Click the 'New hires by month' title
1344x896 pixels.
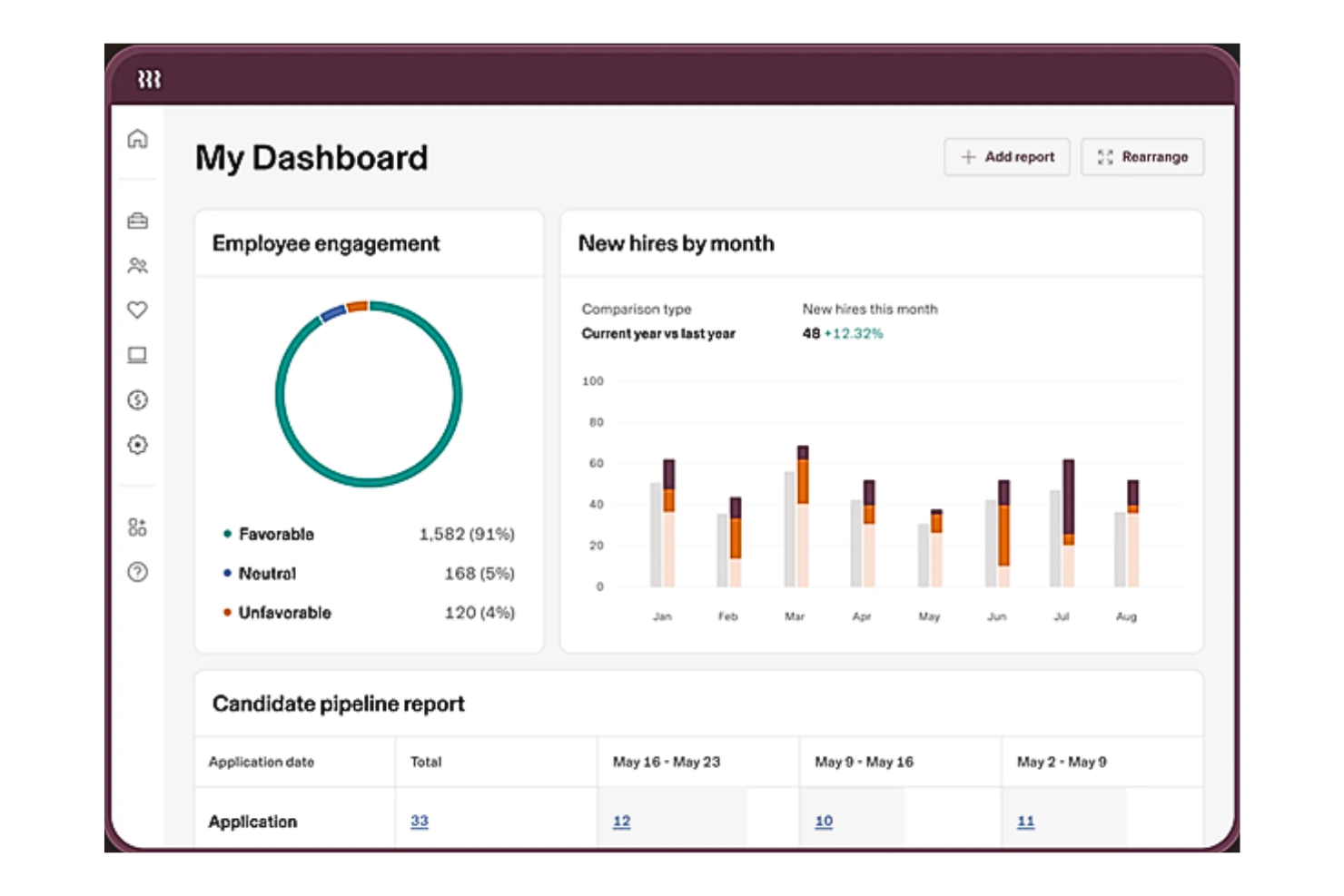(x=677, y=243)
